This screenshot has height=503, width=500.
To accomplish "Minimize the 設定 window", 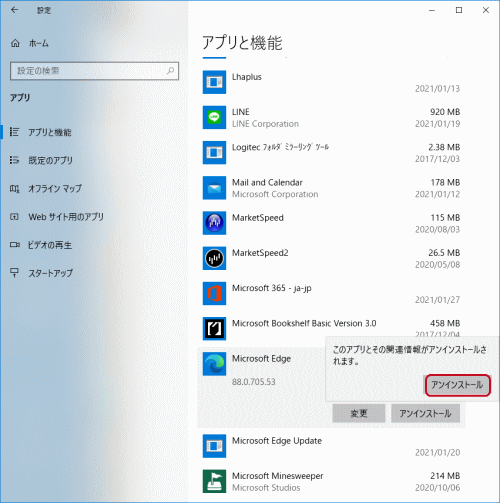I will 432,10.
